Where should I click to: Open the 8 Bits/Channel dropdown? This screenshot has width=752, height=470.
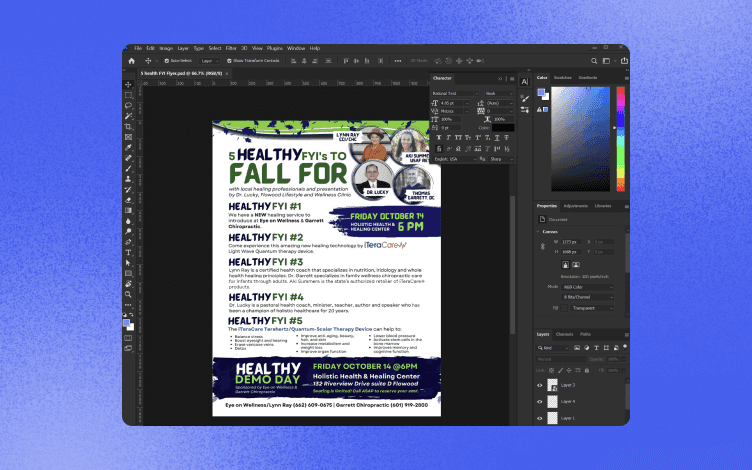click(588, 297)
